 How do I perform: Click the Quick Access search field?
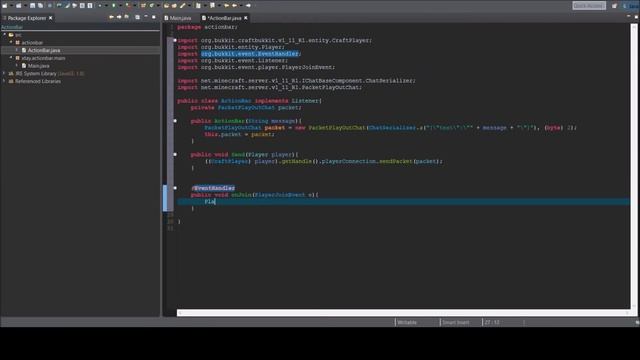589,5
